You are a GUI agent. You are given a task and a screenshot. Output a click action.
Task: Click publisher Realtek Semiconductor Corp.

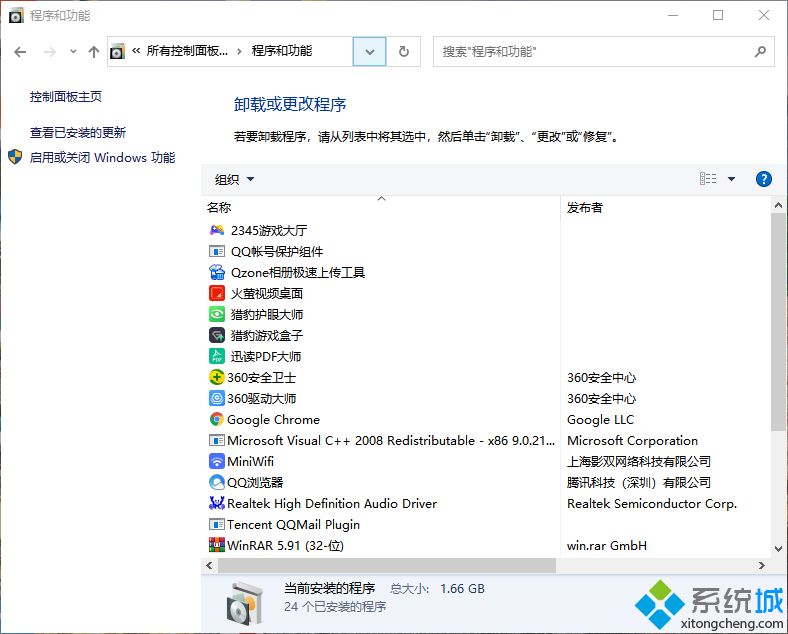coord(652,503)
